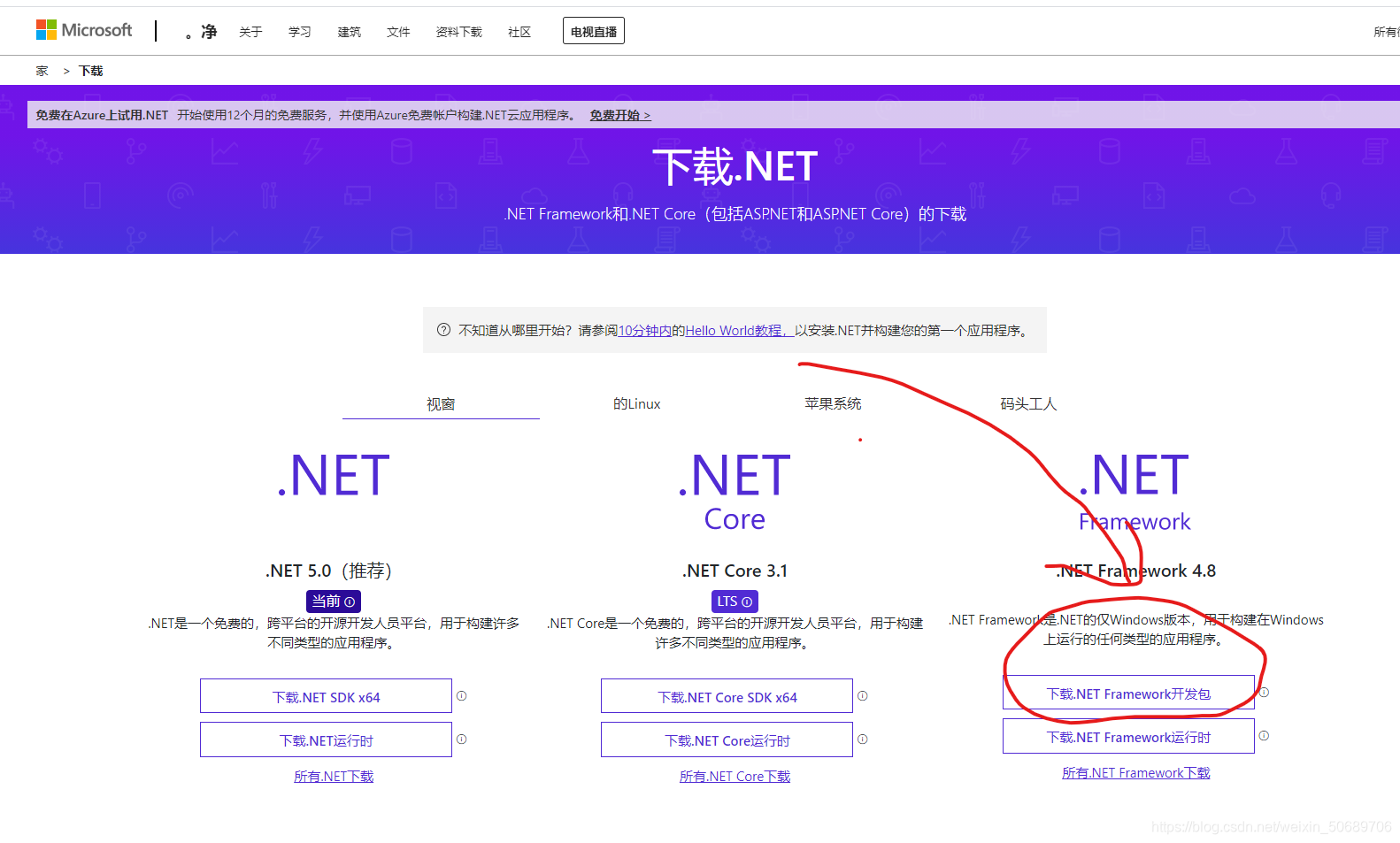
Task: Click info icon beside .NET Core SDK x64
Action: 862,696
